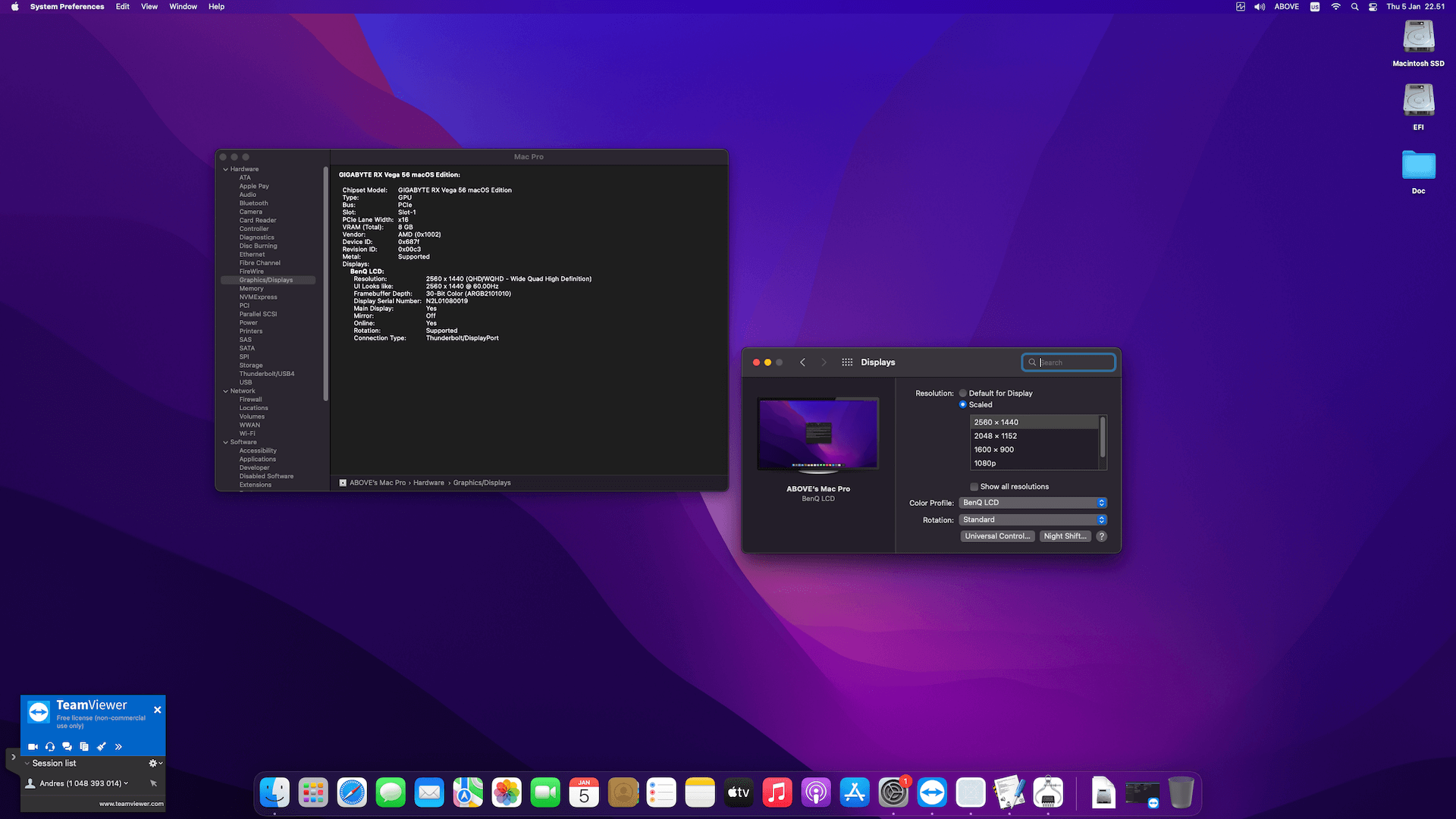Viewport: 1456px width, 819px height.
Task: Select Thunderbolt/USB4 in sidebar
Action: click(267, 375)
